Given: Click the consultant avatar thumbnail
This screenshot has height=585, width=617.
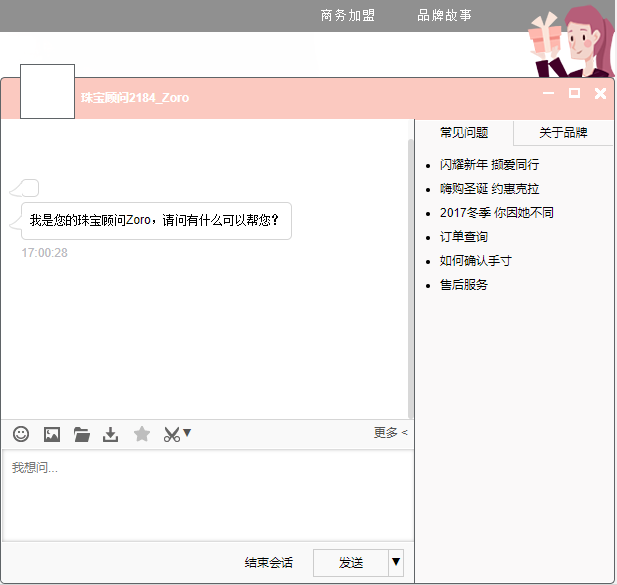Looking at the screenshot, I should pyautogui.click(x=47, y=92).
